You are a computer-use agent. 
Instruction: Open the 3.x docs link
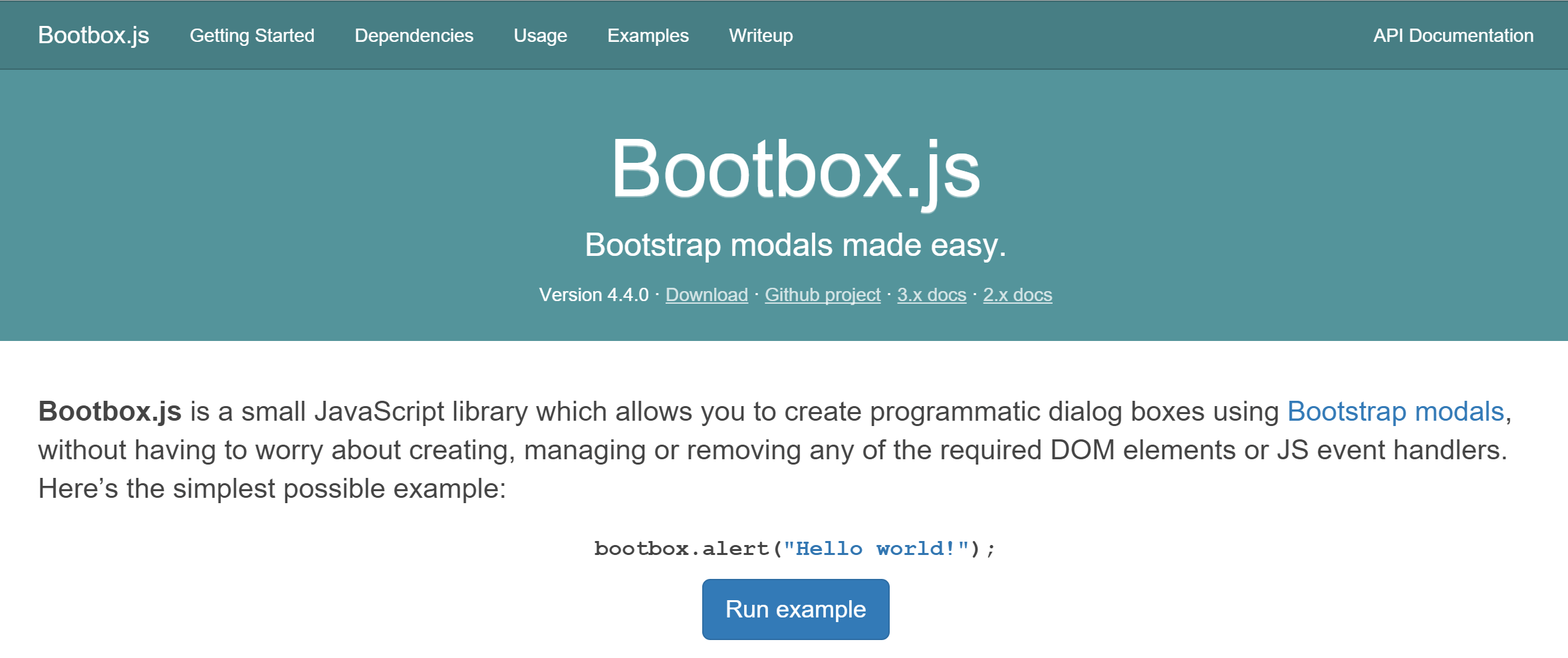coord(932,294)
